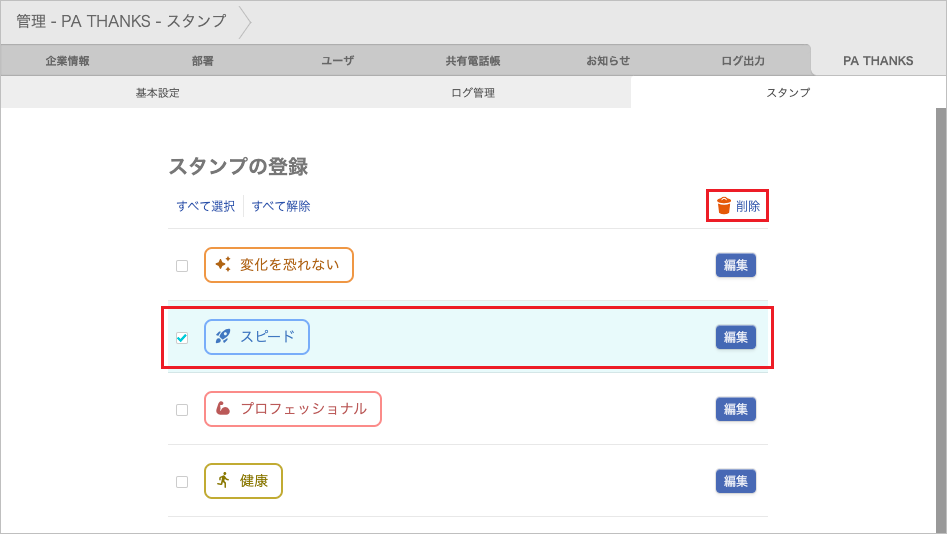Open the 共有電話帳 tab
Screen dimensions: 947x534
coord(473,60)
